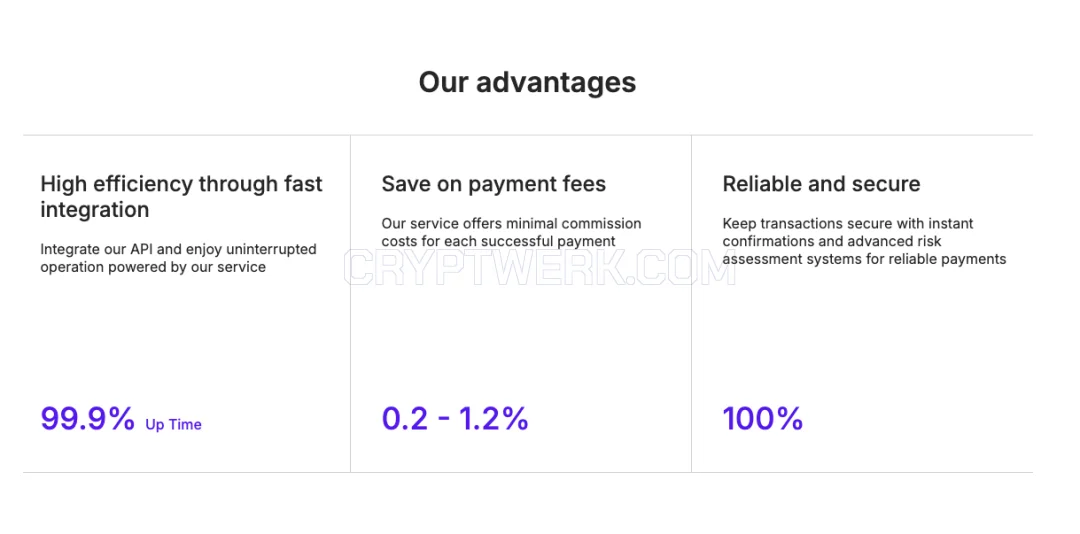Click 'Keep transactions secure with instant' line
The image size is (1080, 534).
click(x=848, y=223)
